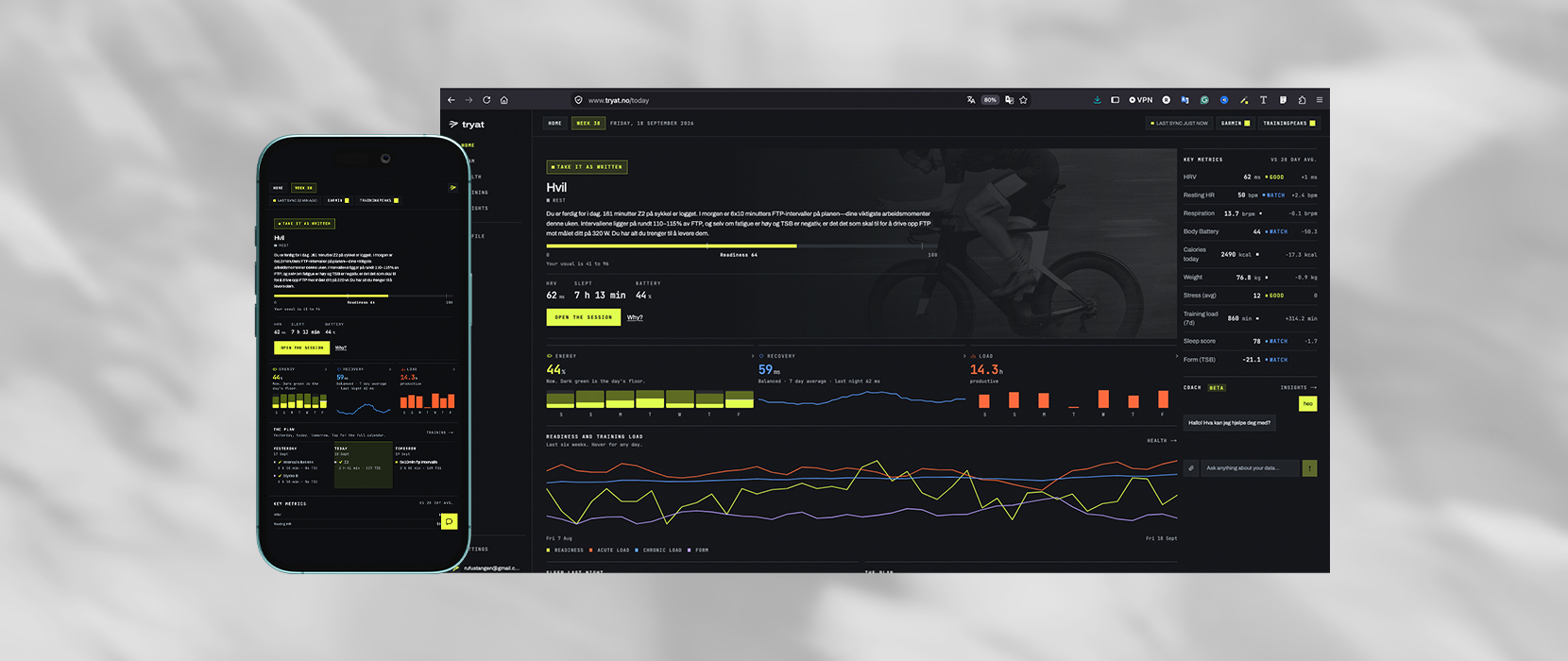The height and width of the screenshot is (661, 1568).
Task: Expand the Load card chevron
Action: coord(1176,356)
